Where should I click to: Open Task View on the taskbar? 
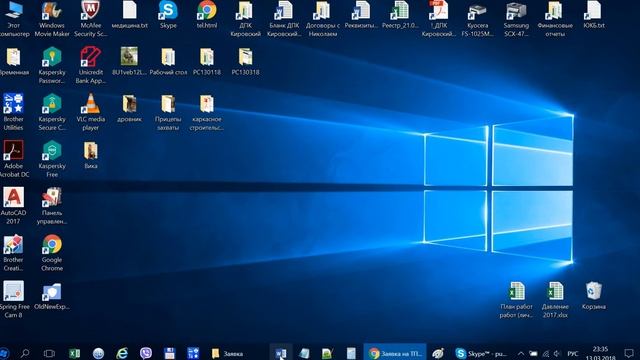[49, 353]
